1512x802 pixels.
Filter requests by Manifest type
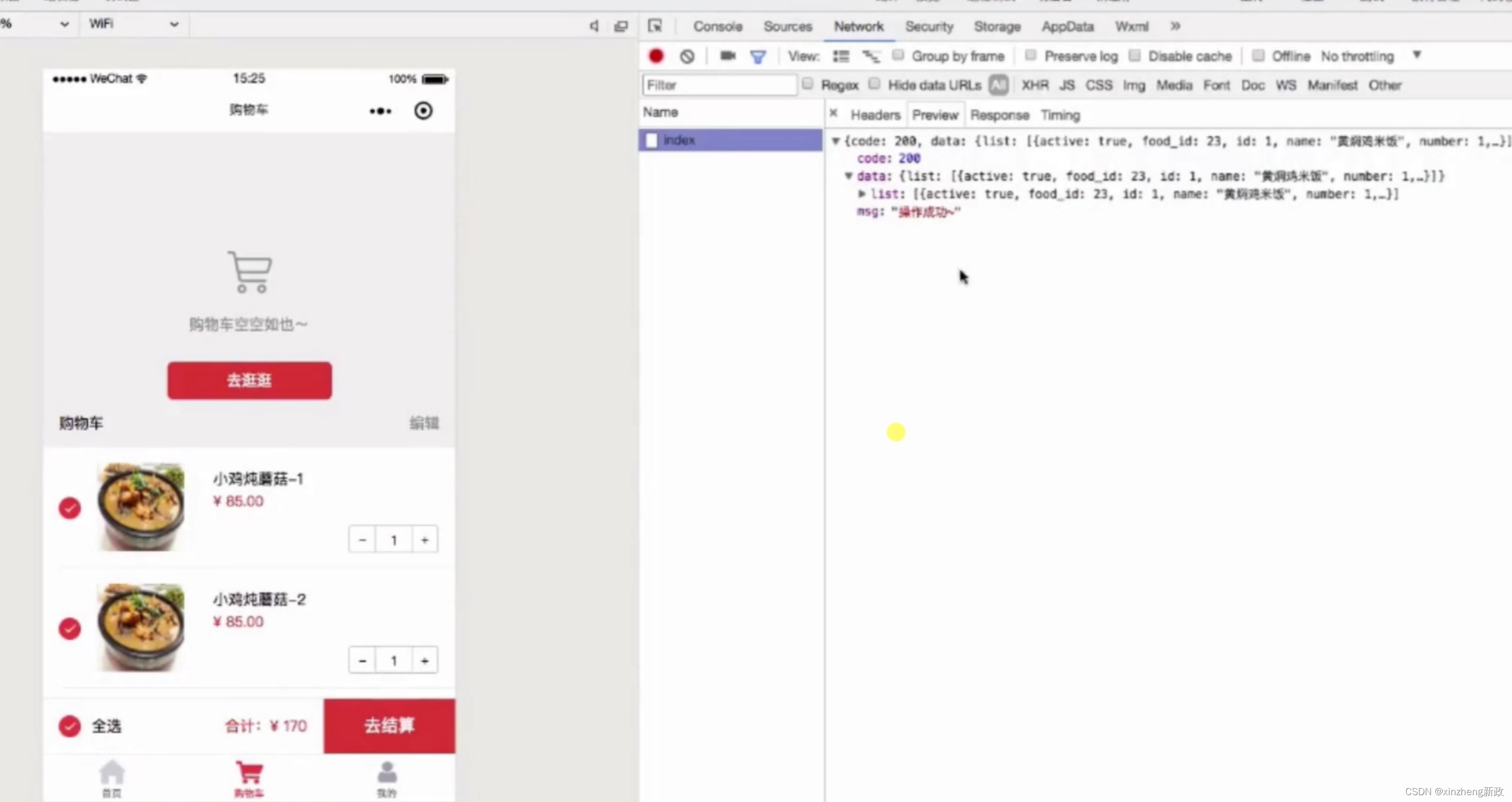1332,85
